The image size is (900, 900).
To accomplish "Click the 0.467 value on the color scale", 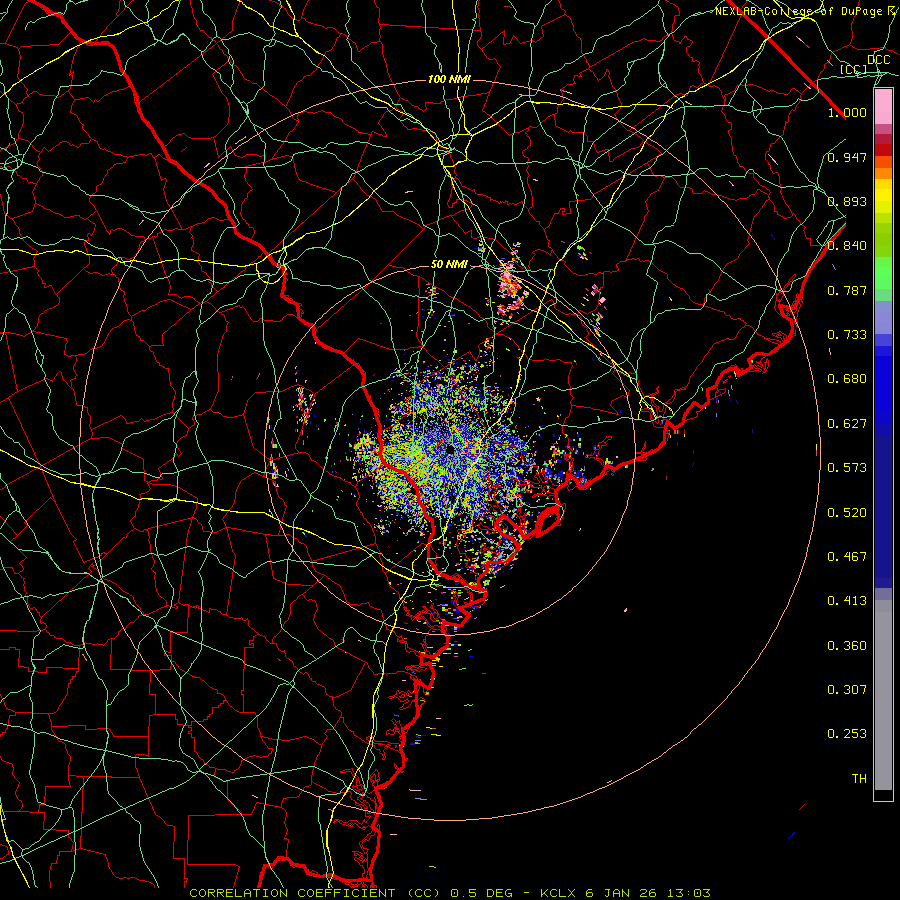I will 847,557.
